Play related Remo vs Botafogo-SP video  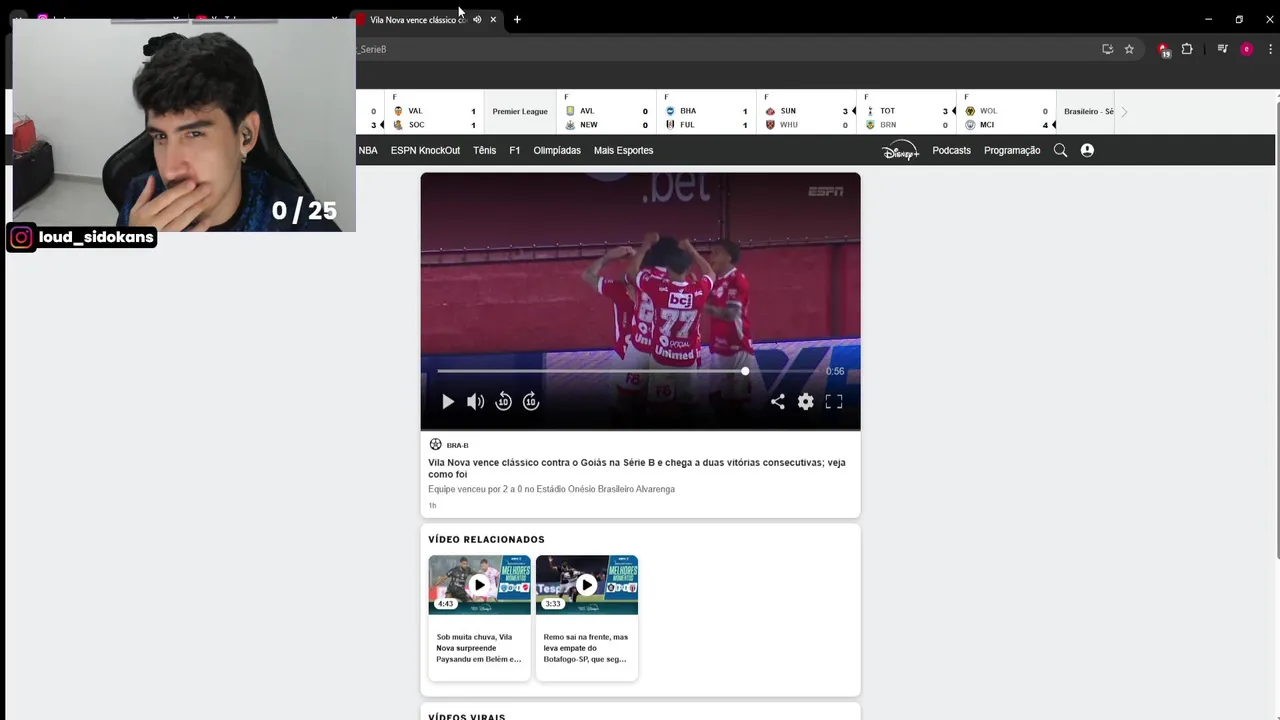point(587,585)
